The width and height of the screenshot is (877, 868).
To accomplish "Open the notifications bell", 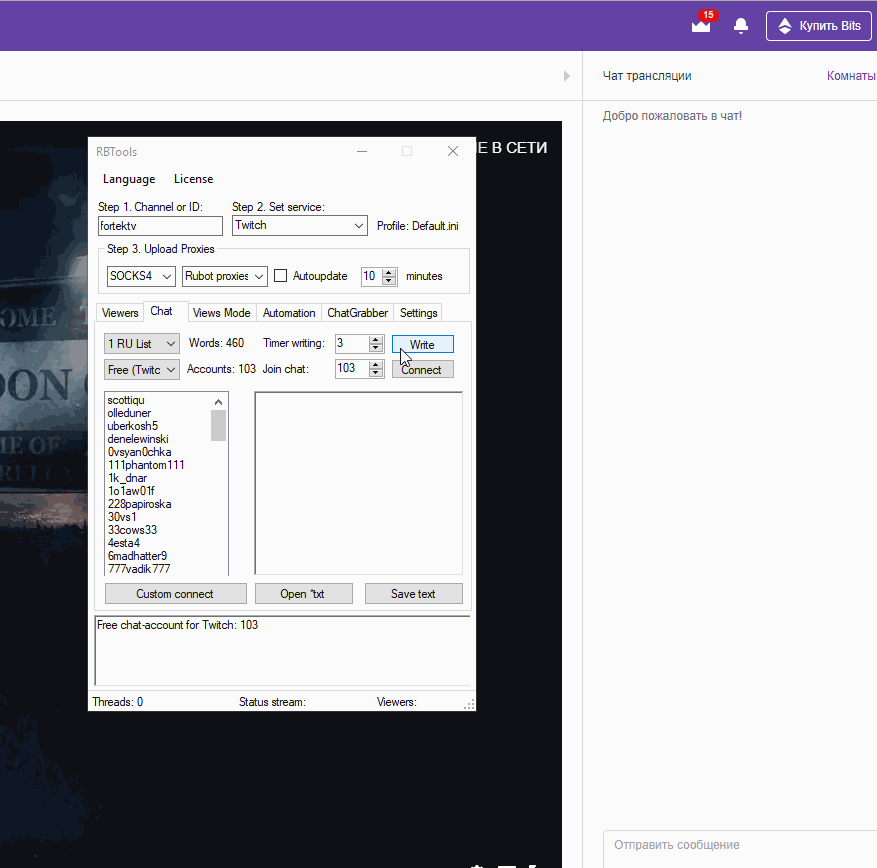I will pyautogui.click(x=741, y=26).
